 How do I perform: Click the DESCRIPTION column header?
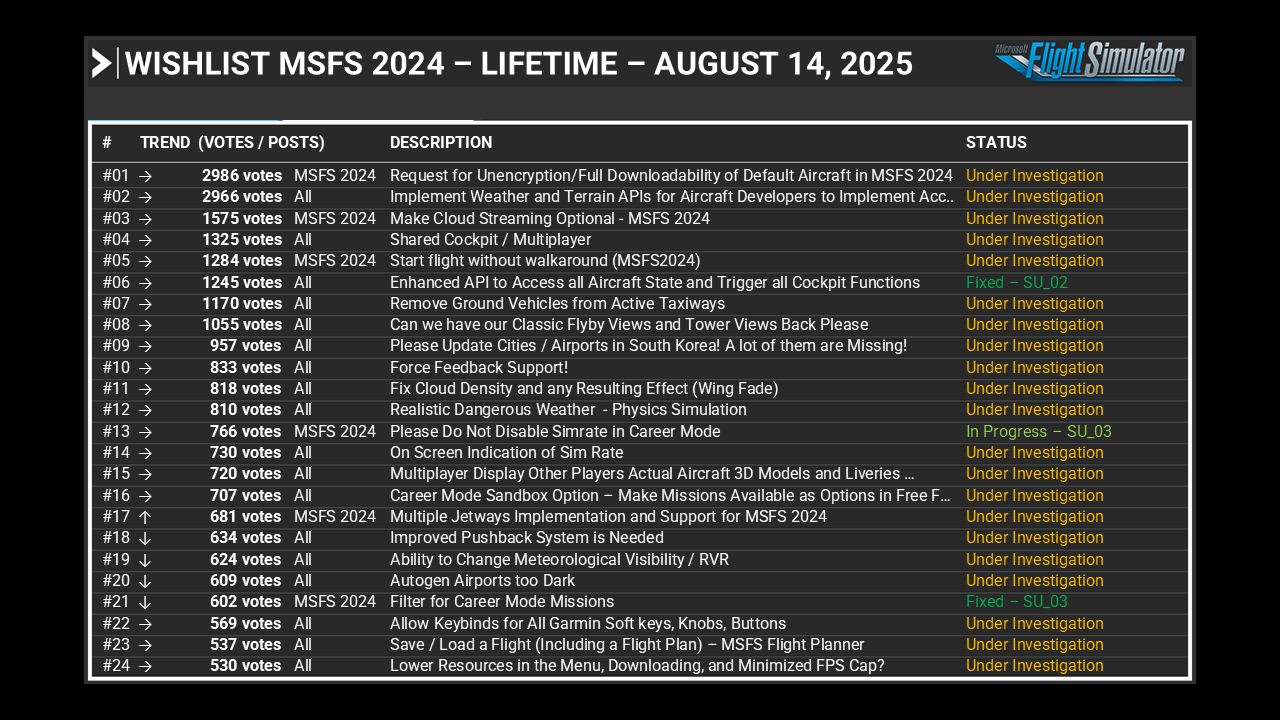441,143
